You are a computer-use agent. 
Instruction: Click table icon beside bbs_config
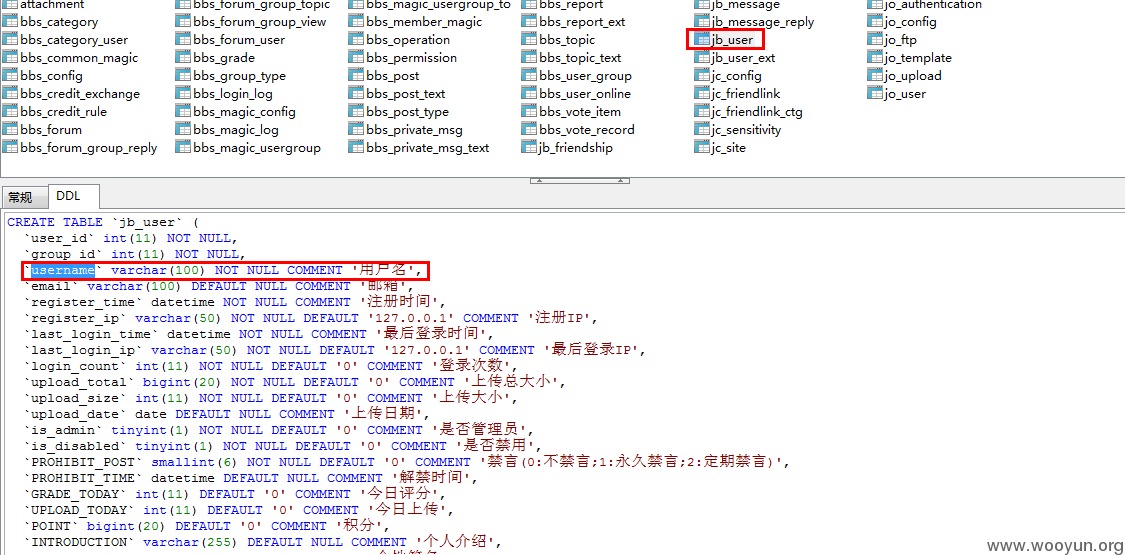pos(10,76)
